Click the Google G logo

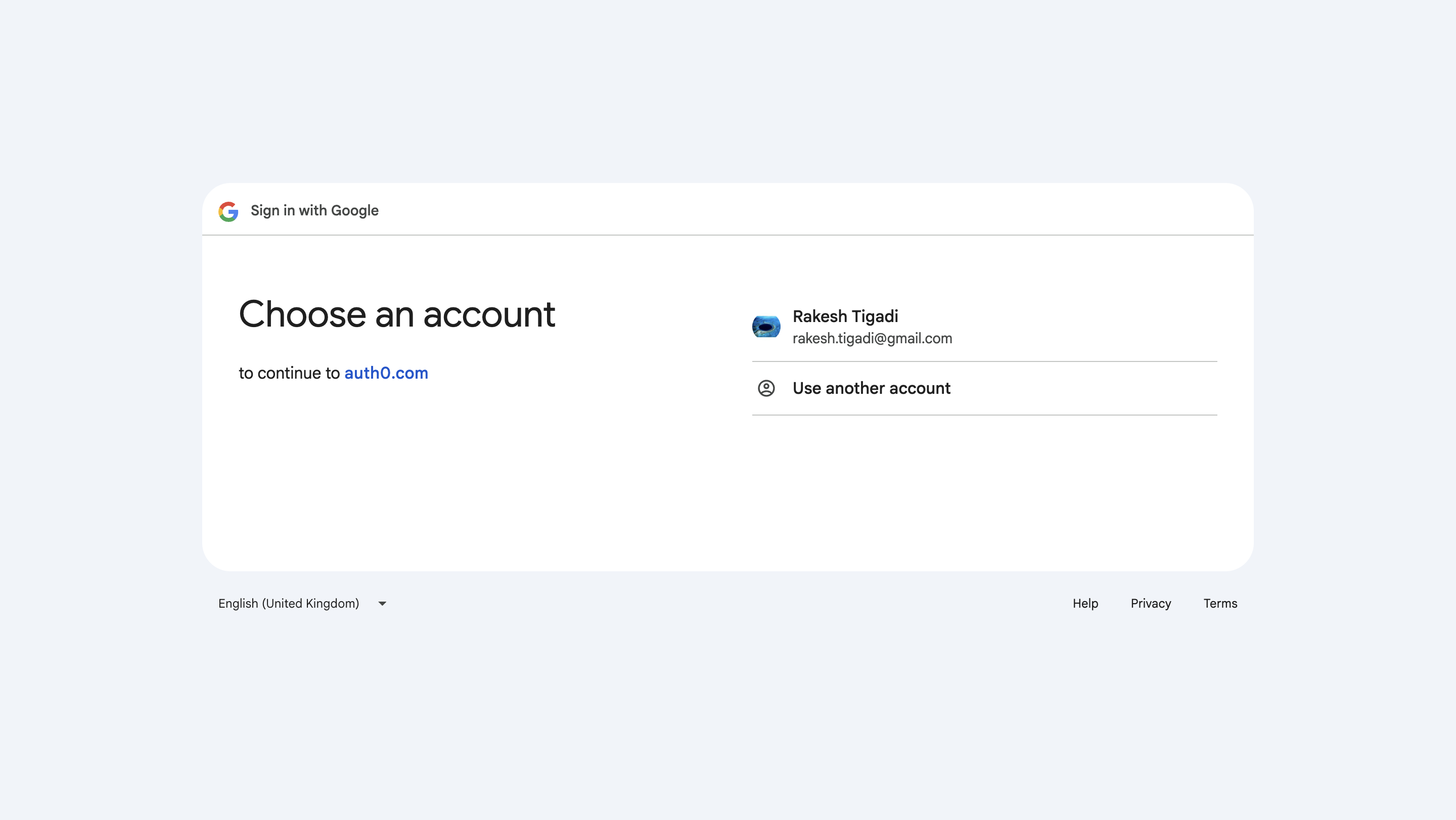(x=229, y=211)
